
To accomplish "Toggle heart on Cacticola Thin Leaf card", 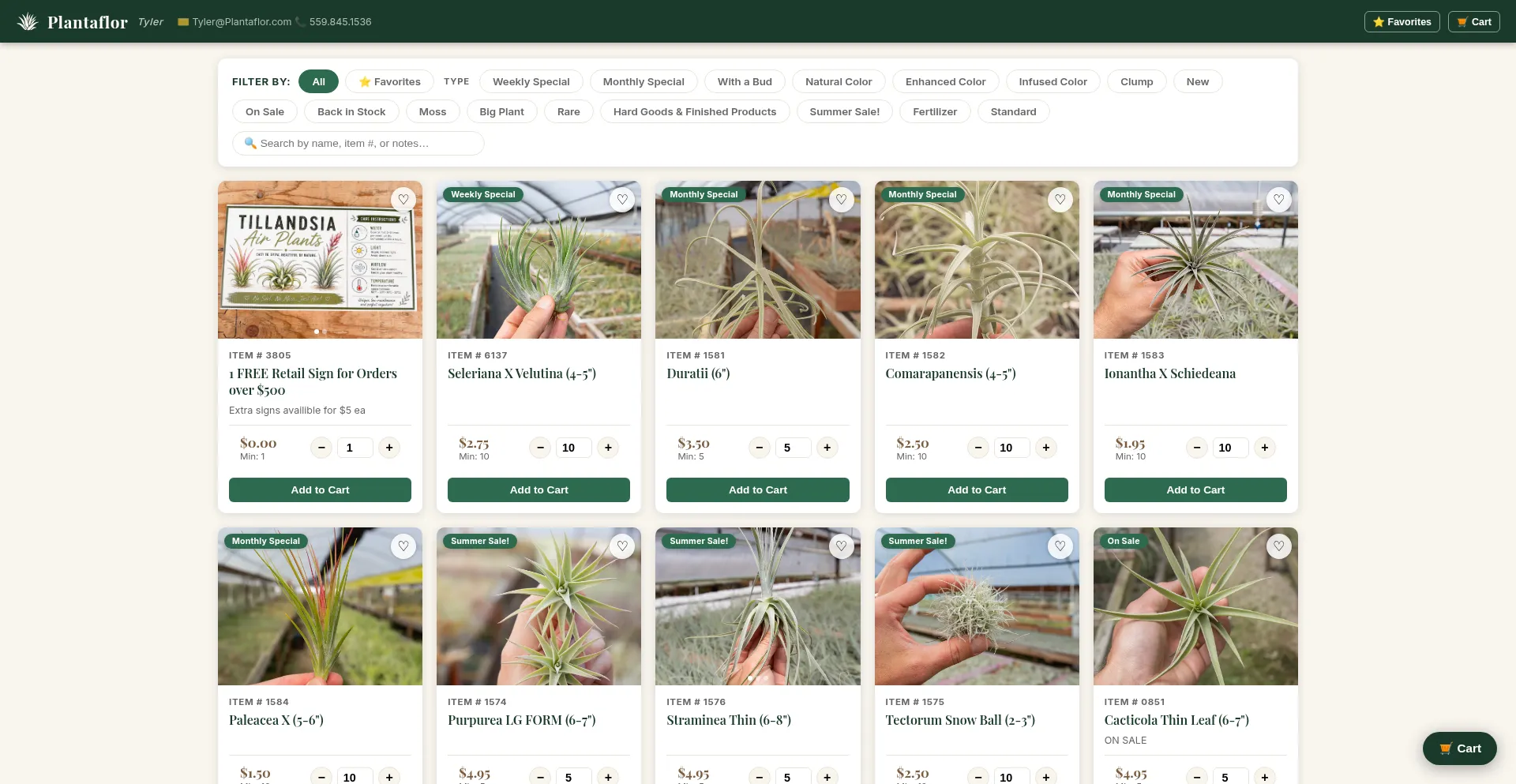I will pyautogui.click(x=1278, y=546).
